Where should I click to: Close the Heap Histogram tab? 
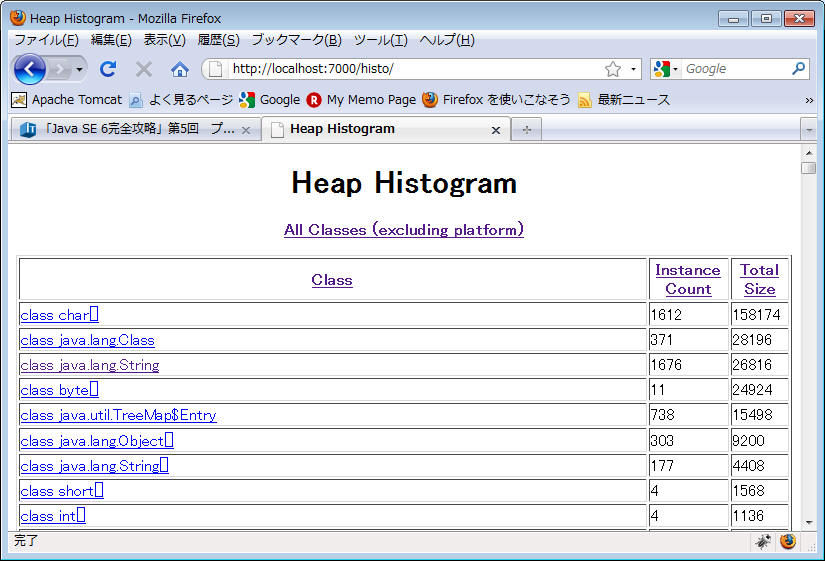[x=496, y=130]
